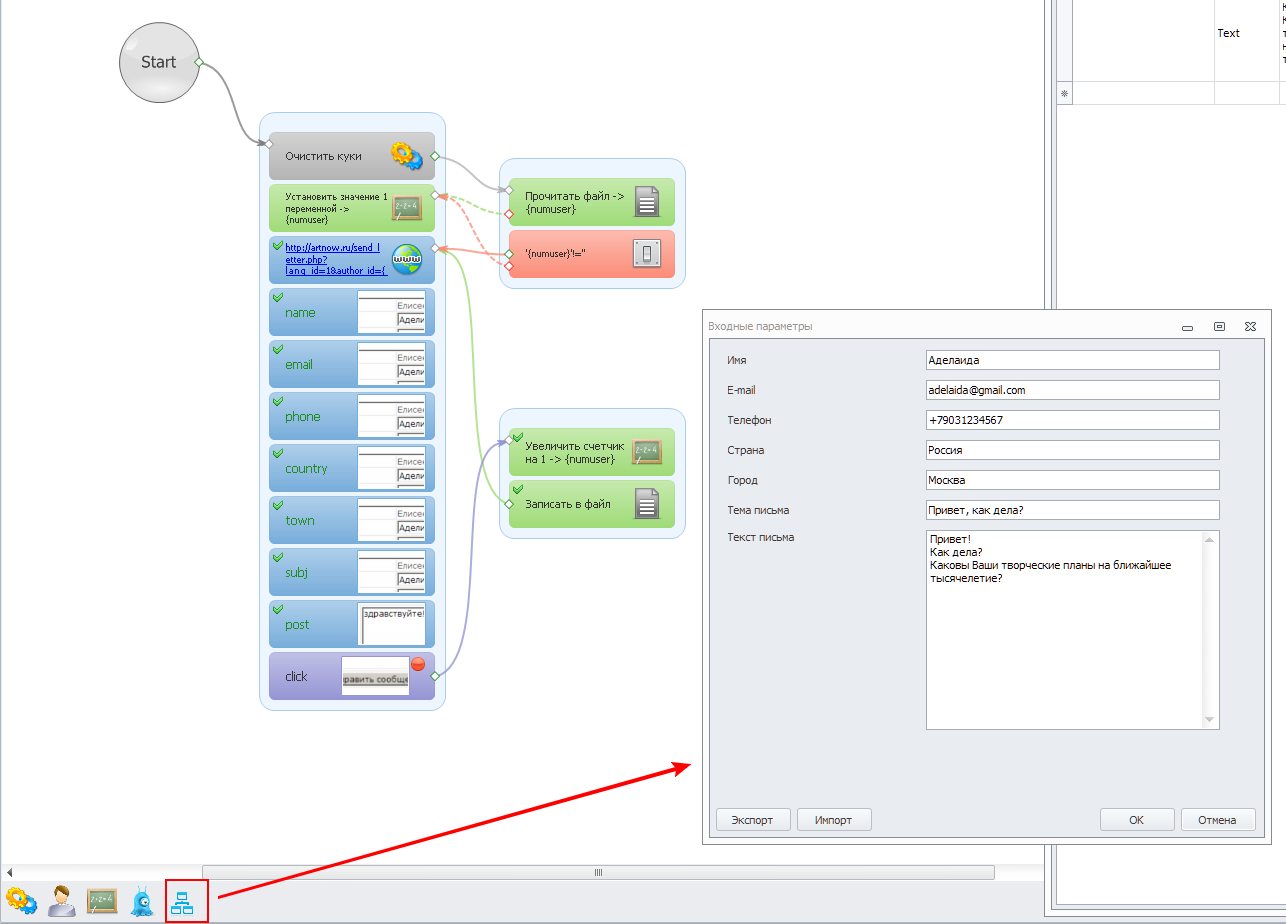The height and width of the screenshot is (924, 1286).
Task: Click blackboard icon on Увеличить счетчик node
Action: tap(646, 453)
